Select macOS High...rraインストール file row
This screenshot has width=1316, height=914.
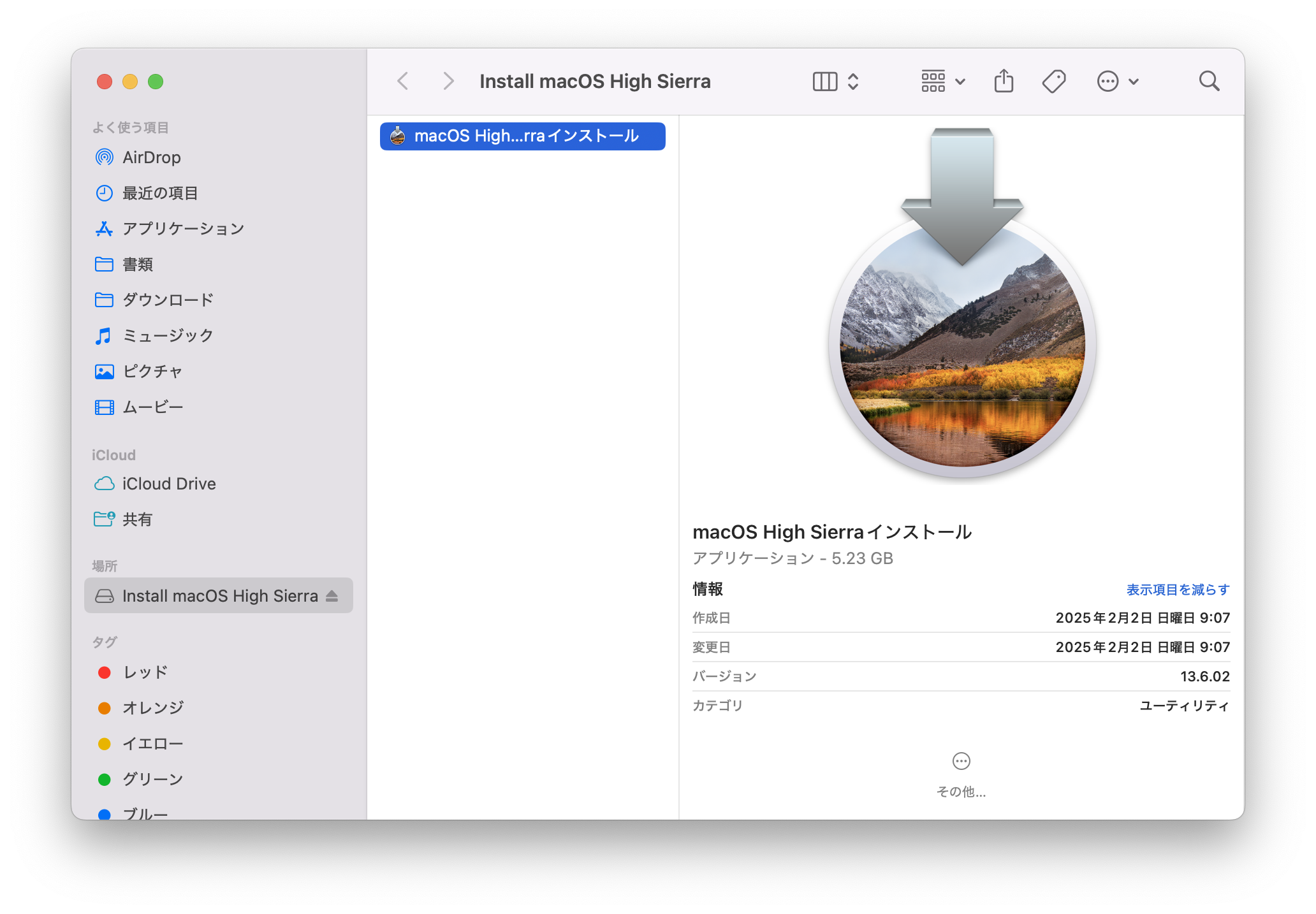522,136
